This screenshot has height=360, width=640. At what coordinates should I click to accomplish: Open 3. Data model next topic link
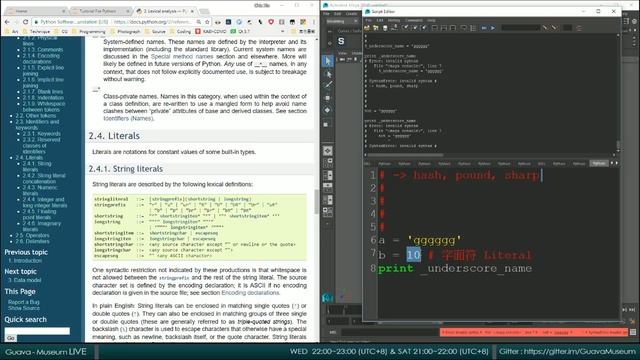[x=25, y=280]
